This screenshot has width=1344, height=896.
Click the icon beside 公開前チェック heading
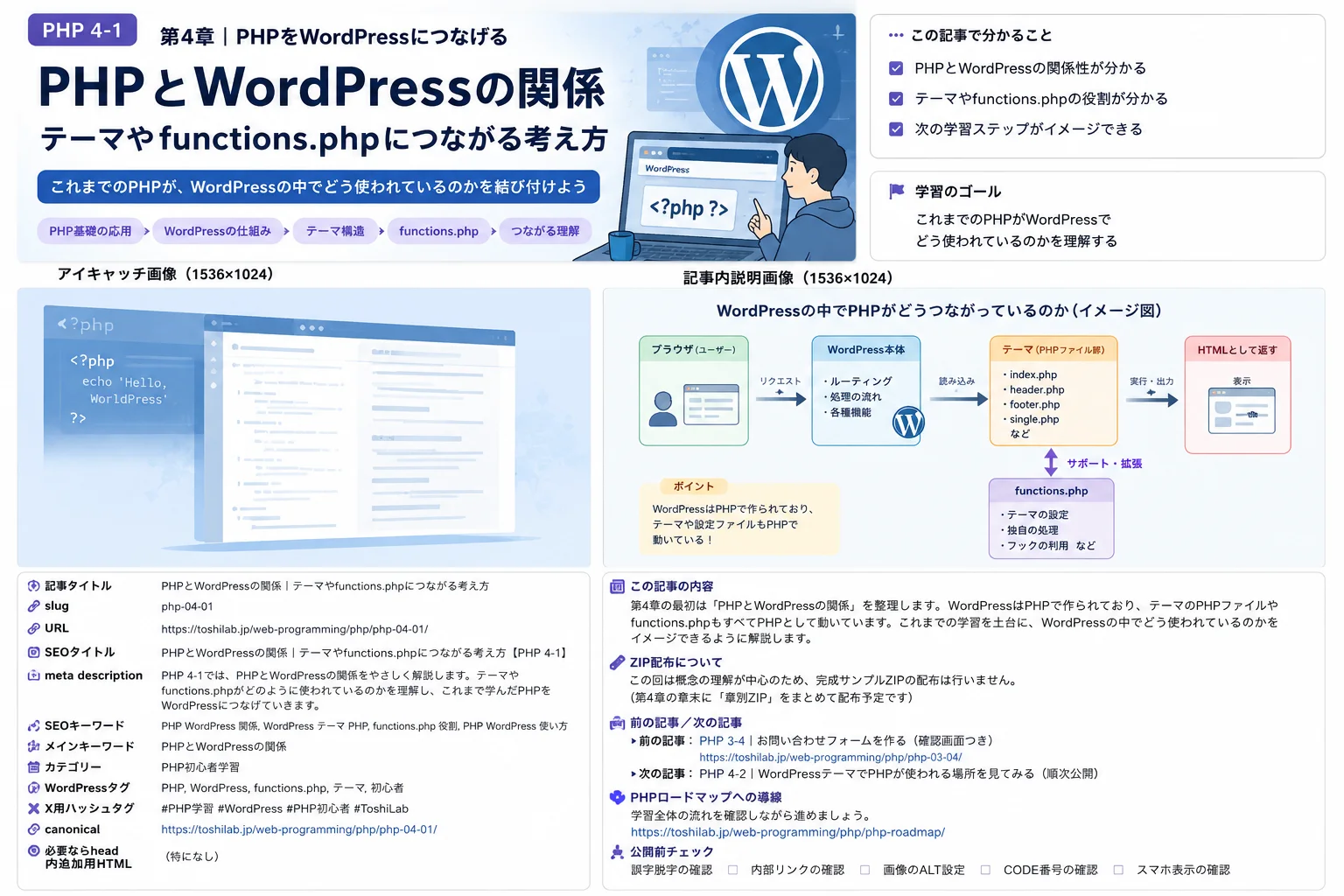tap(617, 851)
